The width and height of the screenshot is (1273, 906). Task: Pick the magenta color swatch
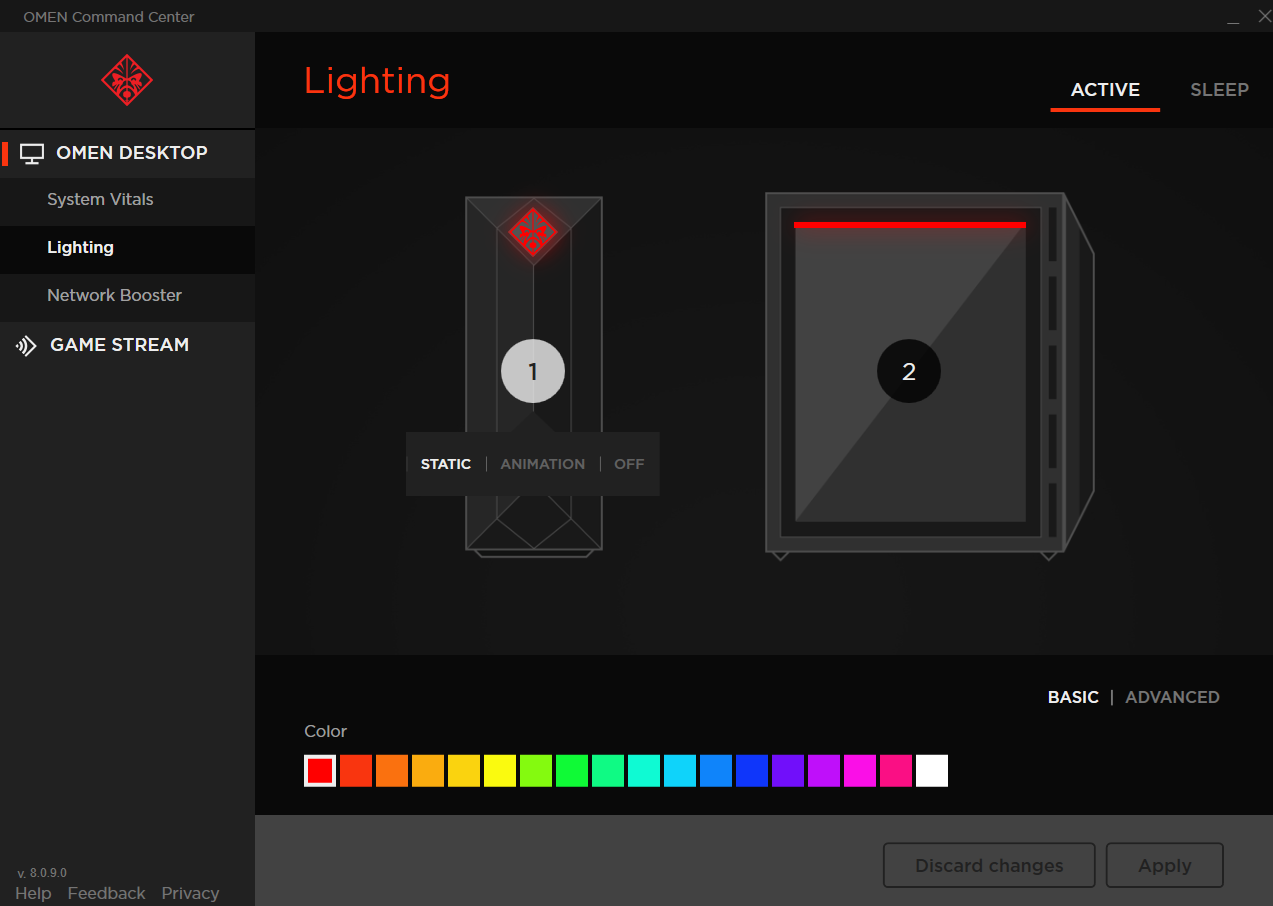tap(860, 771)
